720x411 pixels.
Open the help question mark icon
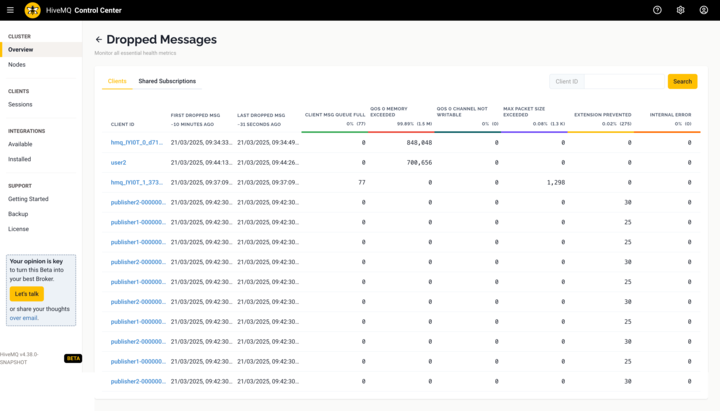[657, 10]
